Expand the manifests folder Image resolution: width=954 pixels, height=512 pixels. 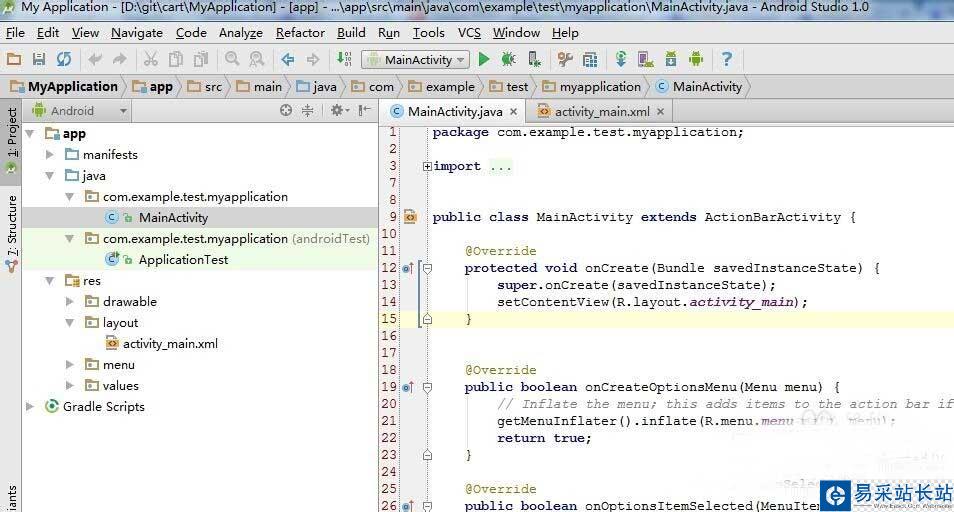[50, 154]
